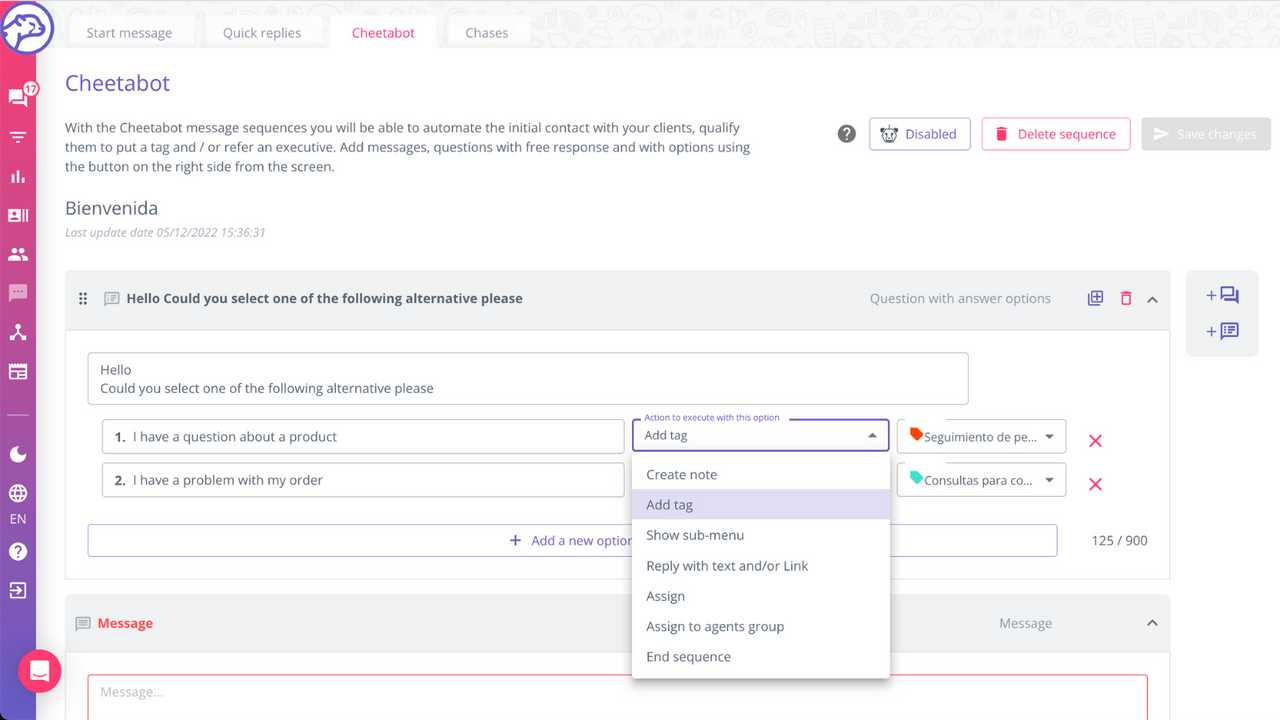
Task: Toggle the Disabled bot switch
Action: point(919,133)
